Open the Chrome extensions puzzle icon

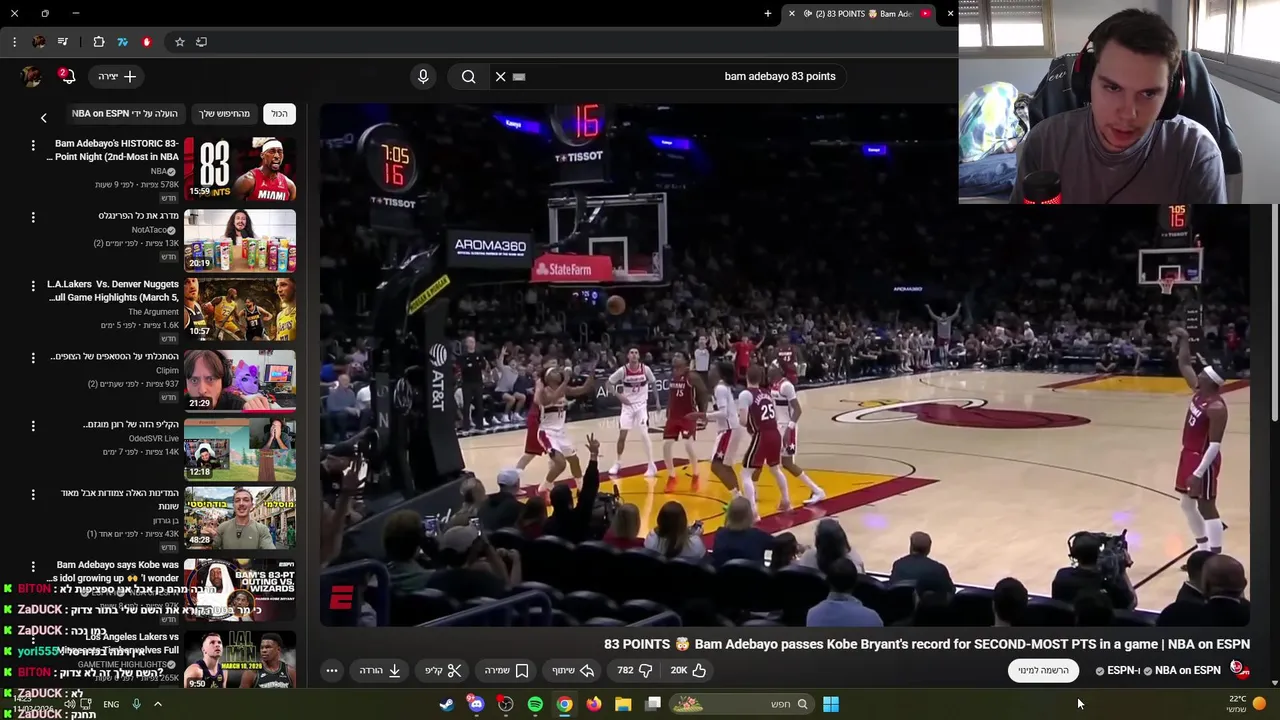click(x=99, y=42)
